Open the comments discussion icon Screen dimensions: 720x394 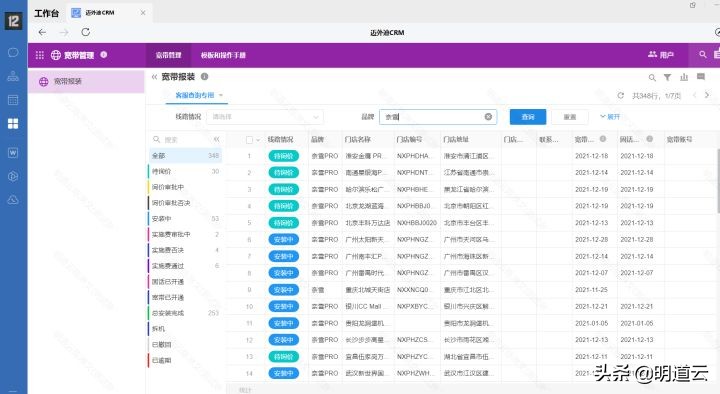point(701,77)
